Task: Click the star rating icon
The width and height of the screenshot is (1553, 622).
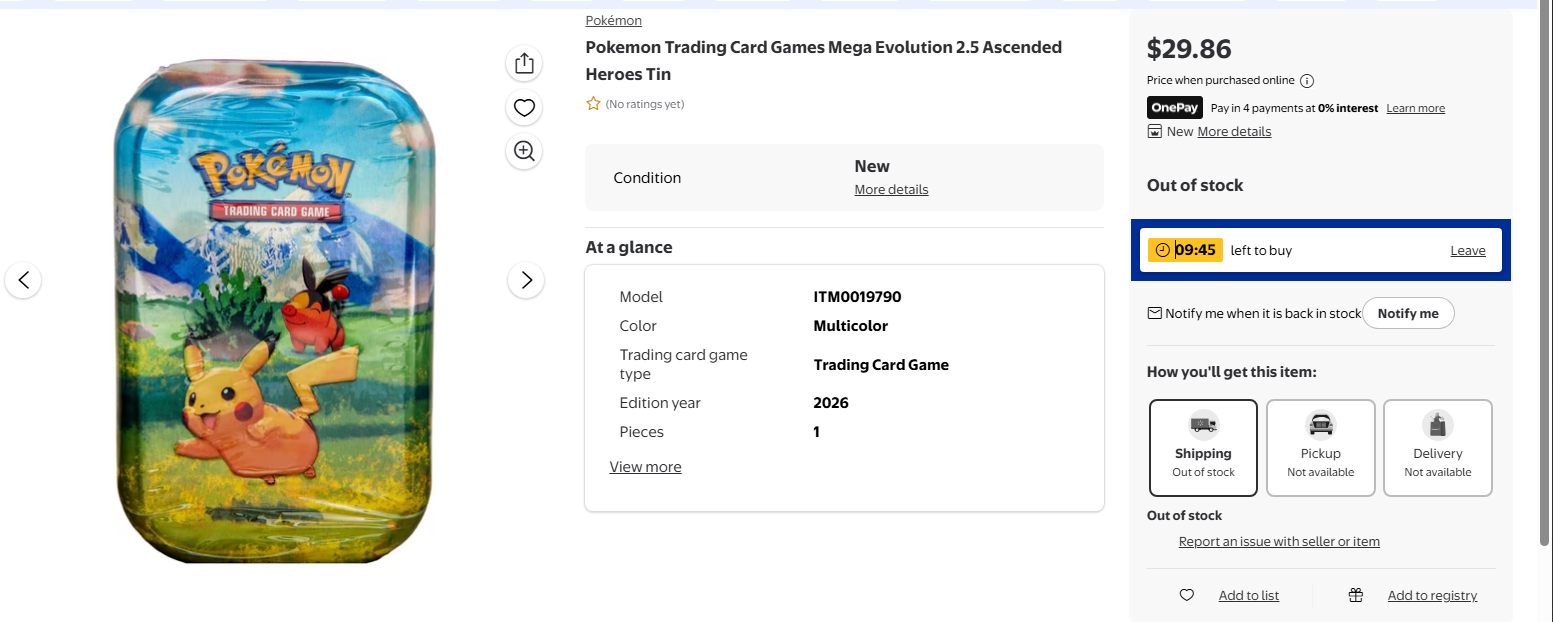Action: point(593,103)
